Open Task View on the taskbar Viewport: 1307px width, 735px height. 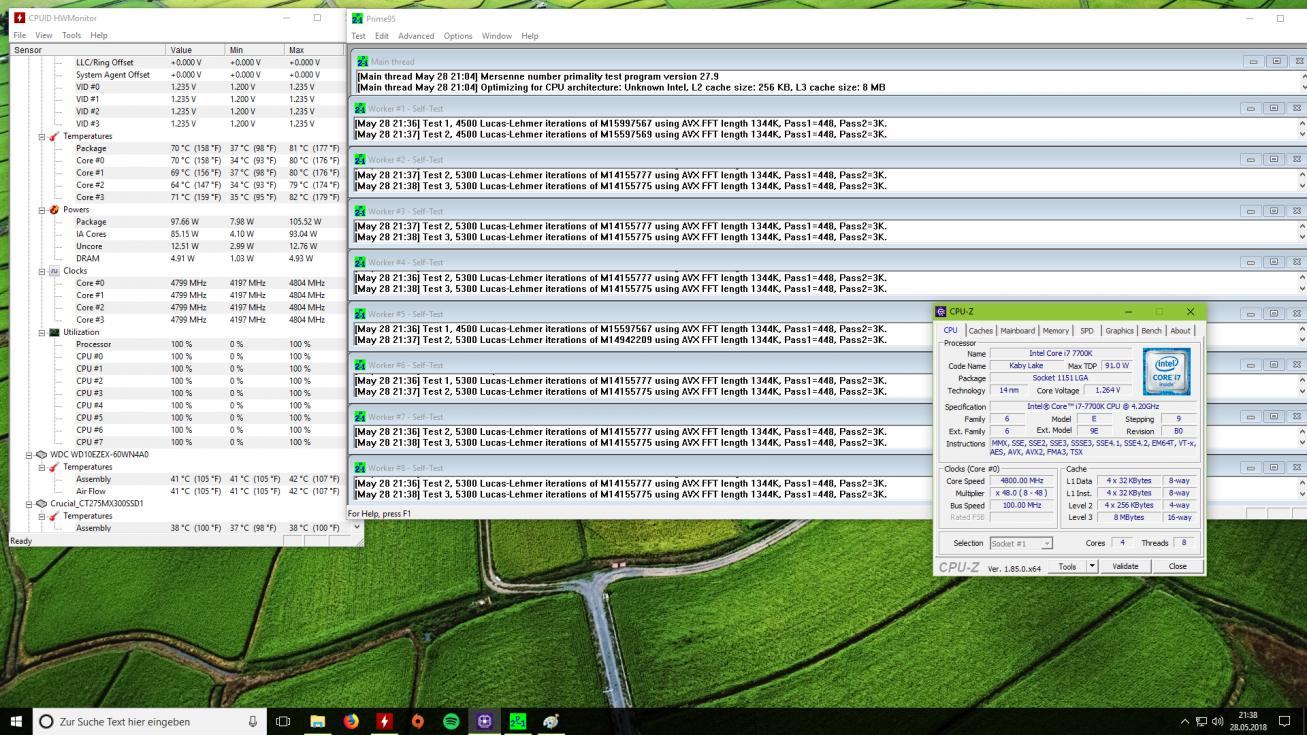(283, 721)
